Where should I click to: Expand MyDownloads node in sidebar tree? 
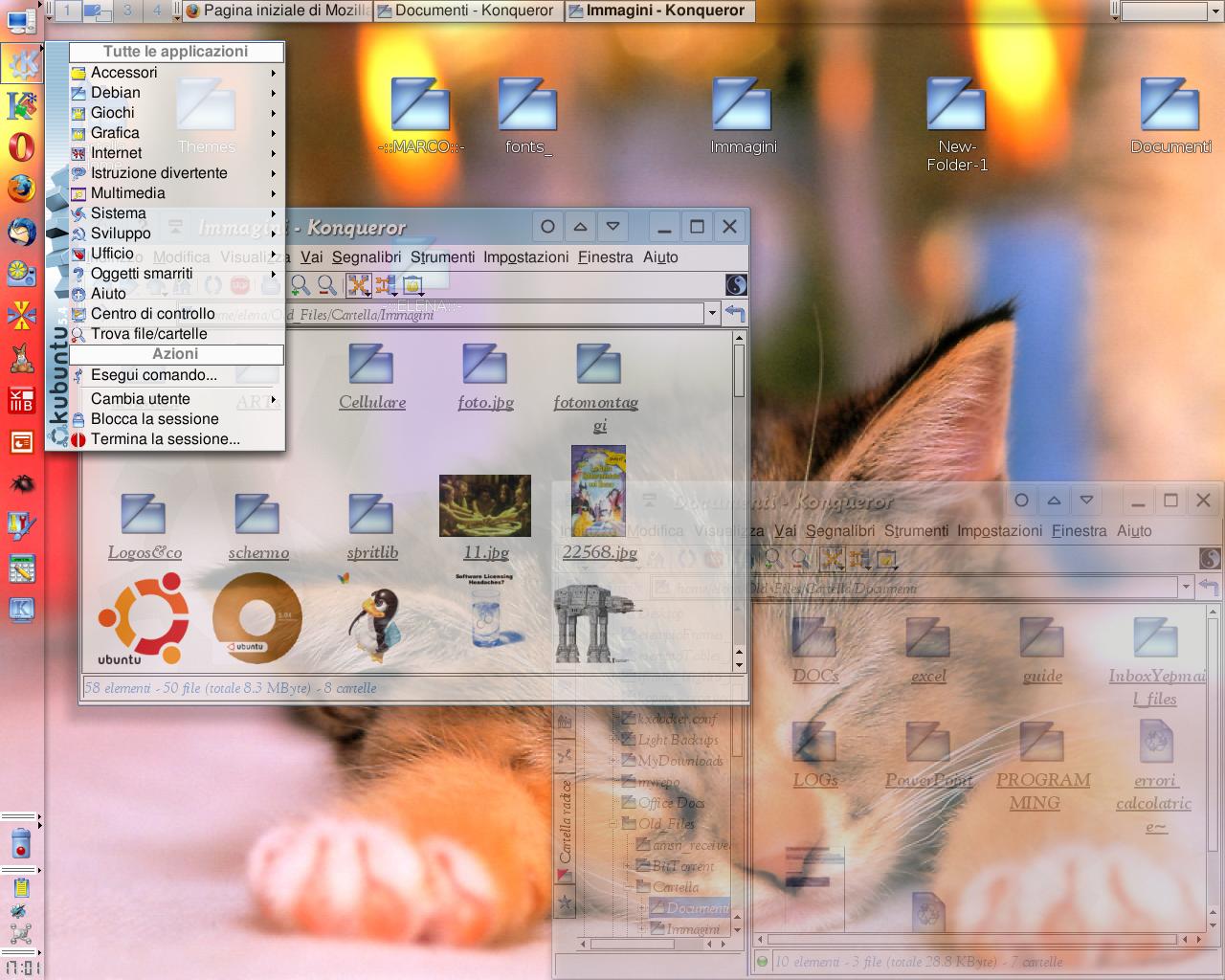[x=613, y=760]
